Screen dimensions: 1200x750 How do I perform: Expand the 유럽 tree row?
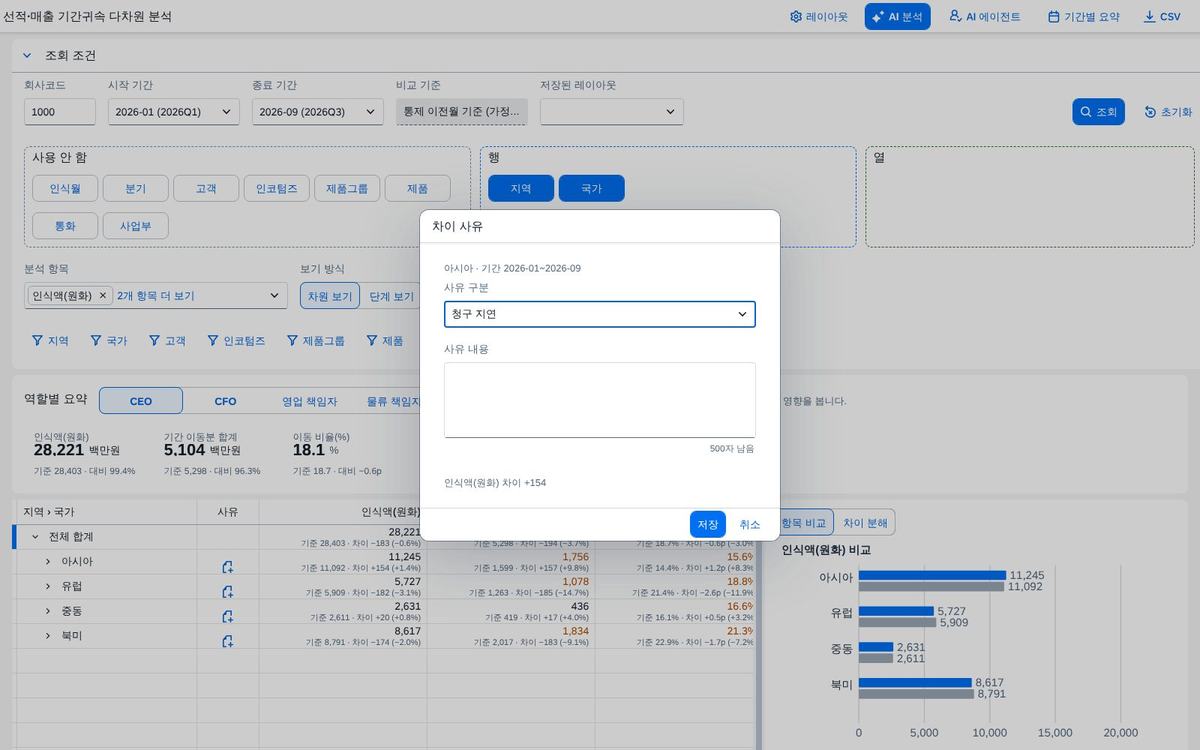pyautogui.click(x=47, y=586)
